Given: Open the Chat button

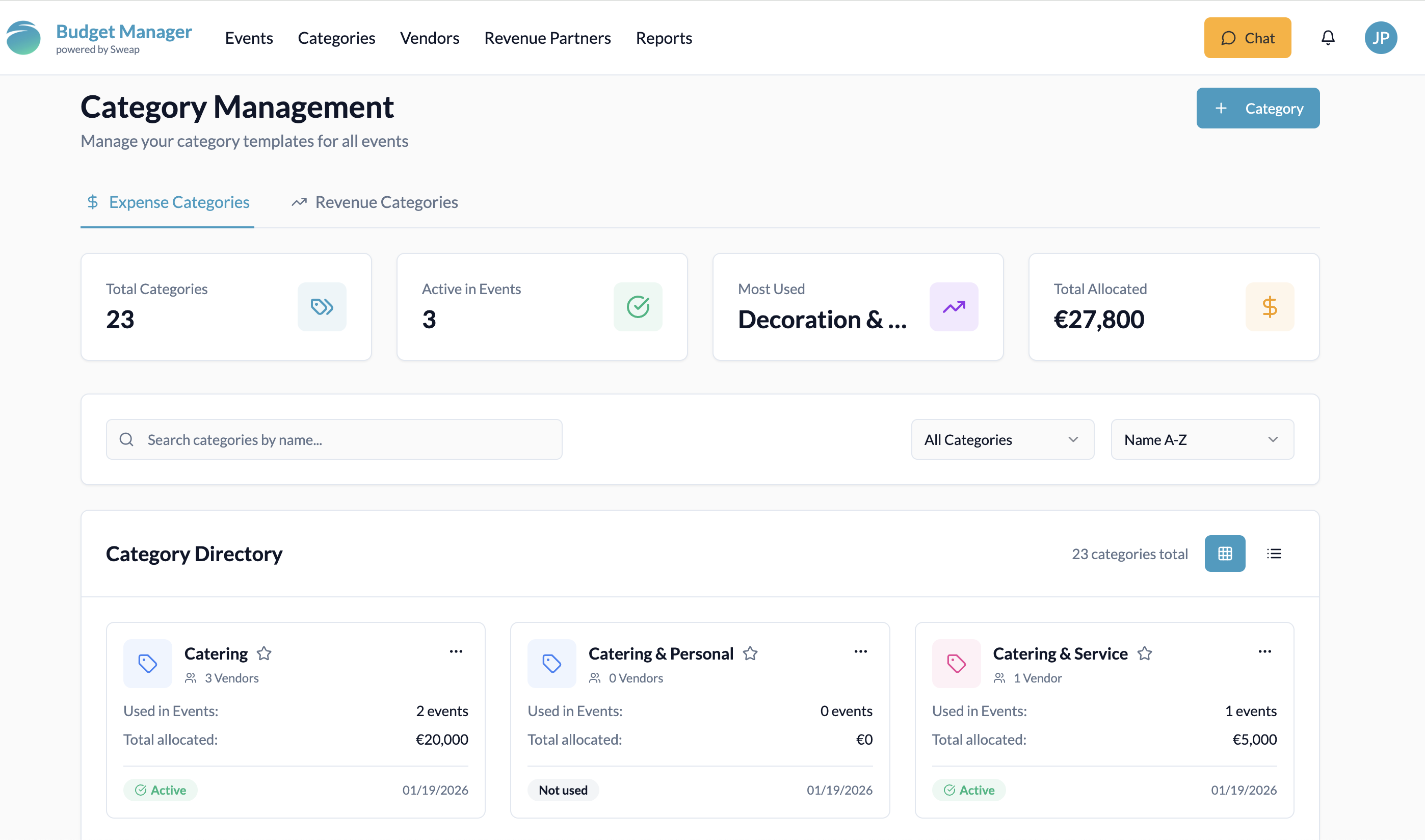Looking at the screenshot, I should coord(1247,38).
